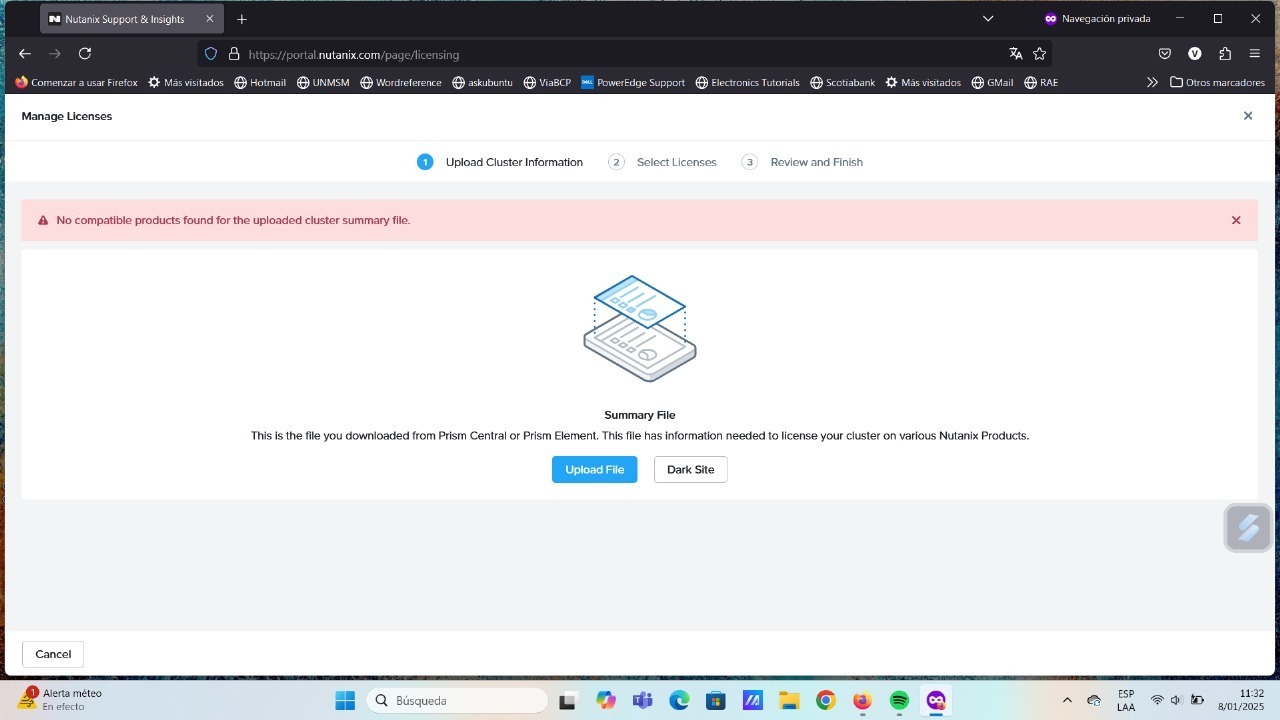Reload the current page
The height and width of the screenshot is (720, 1280).
tap(85, 54)
